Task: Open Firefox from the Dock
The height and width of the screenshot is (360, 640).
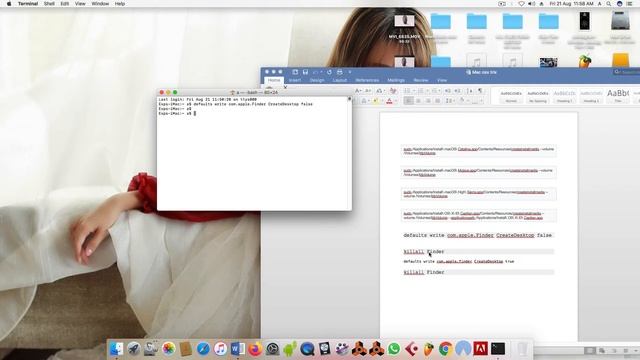Action: pos(255,349)
